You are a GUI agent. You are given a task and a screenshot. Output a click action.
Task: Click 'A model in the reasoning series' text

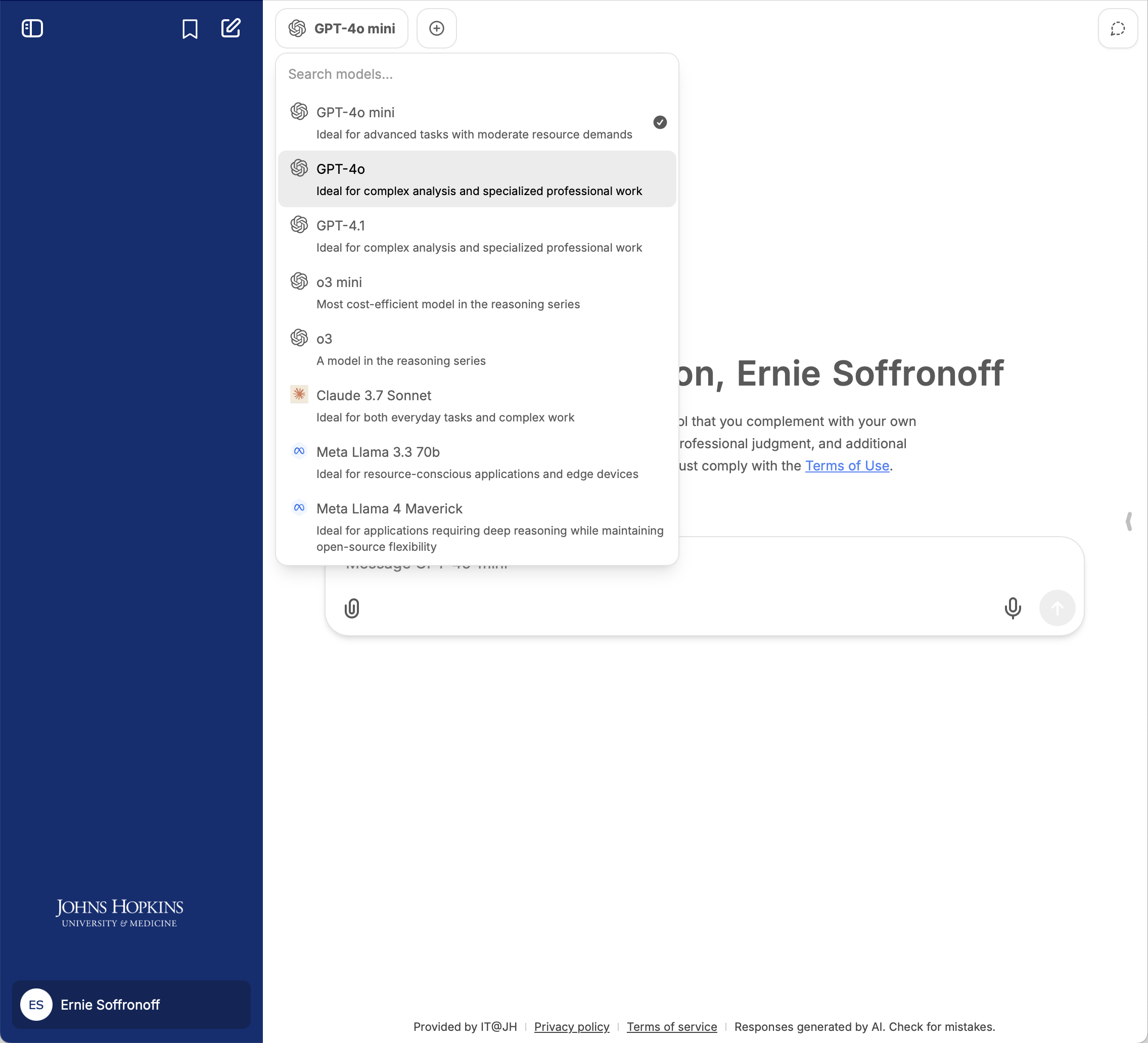pos(401,360)
